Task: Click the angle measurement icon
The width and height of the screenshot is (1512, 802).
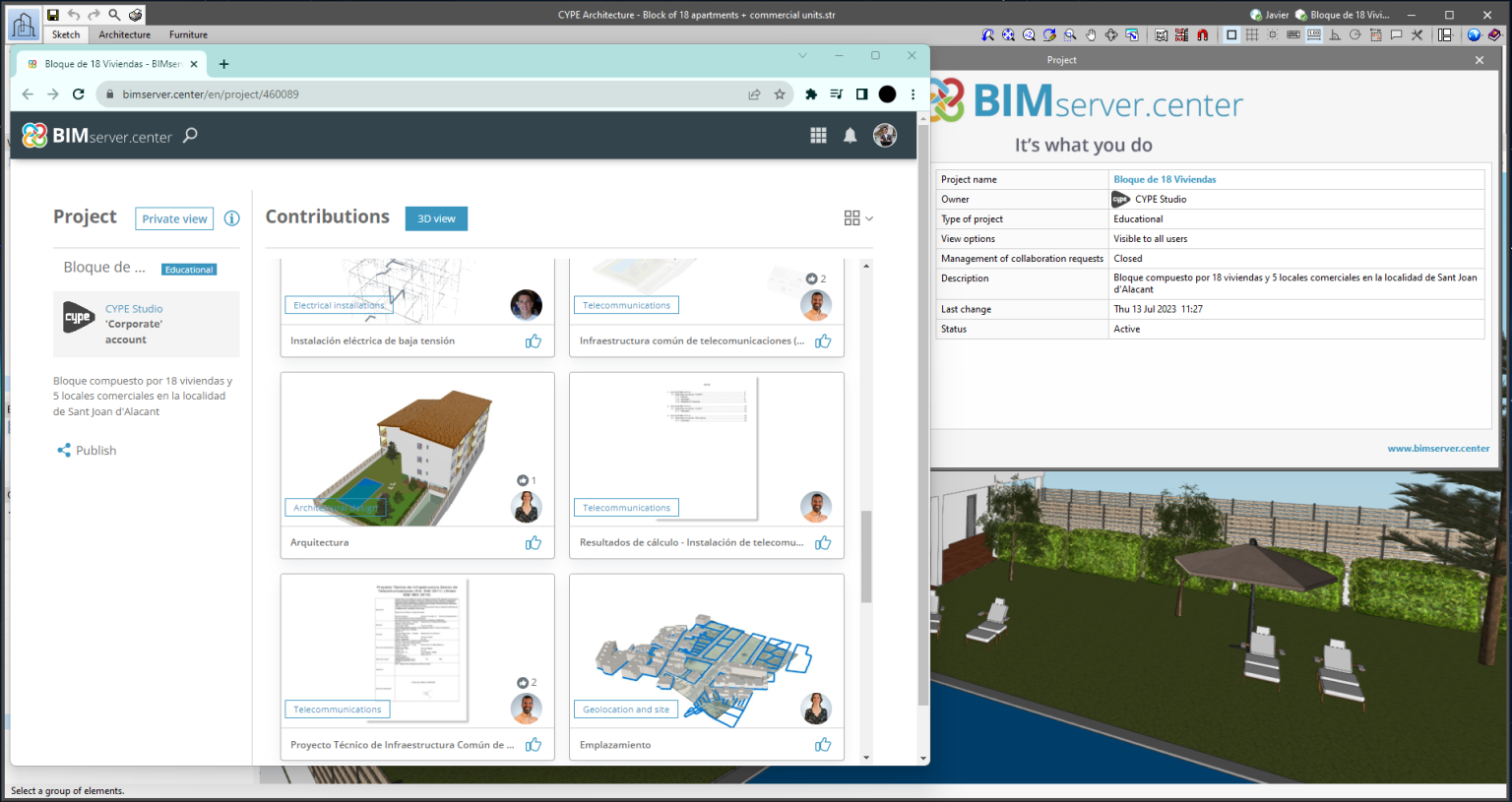Action: [1335, 34]
